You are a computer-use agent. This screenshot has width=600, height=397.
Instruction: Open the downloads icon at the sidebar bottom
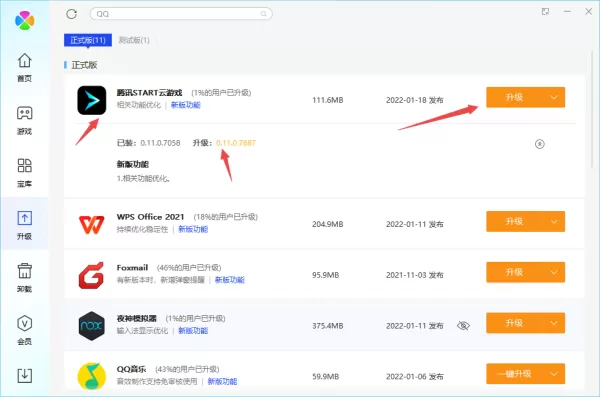coord(24,376)
